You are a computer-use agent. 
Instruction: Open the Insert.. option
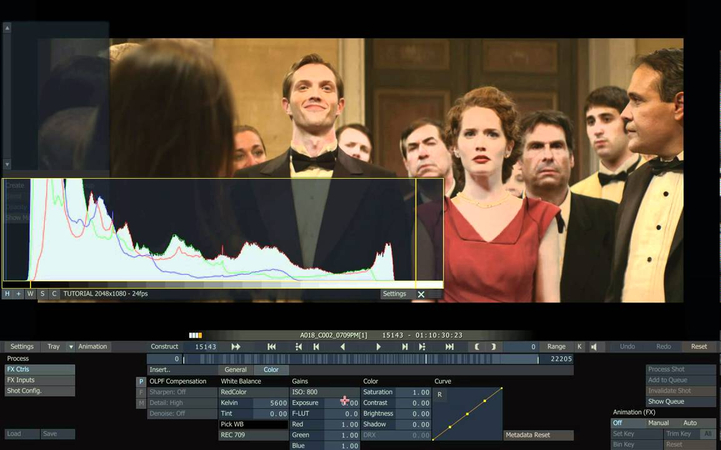183,370
